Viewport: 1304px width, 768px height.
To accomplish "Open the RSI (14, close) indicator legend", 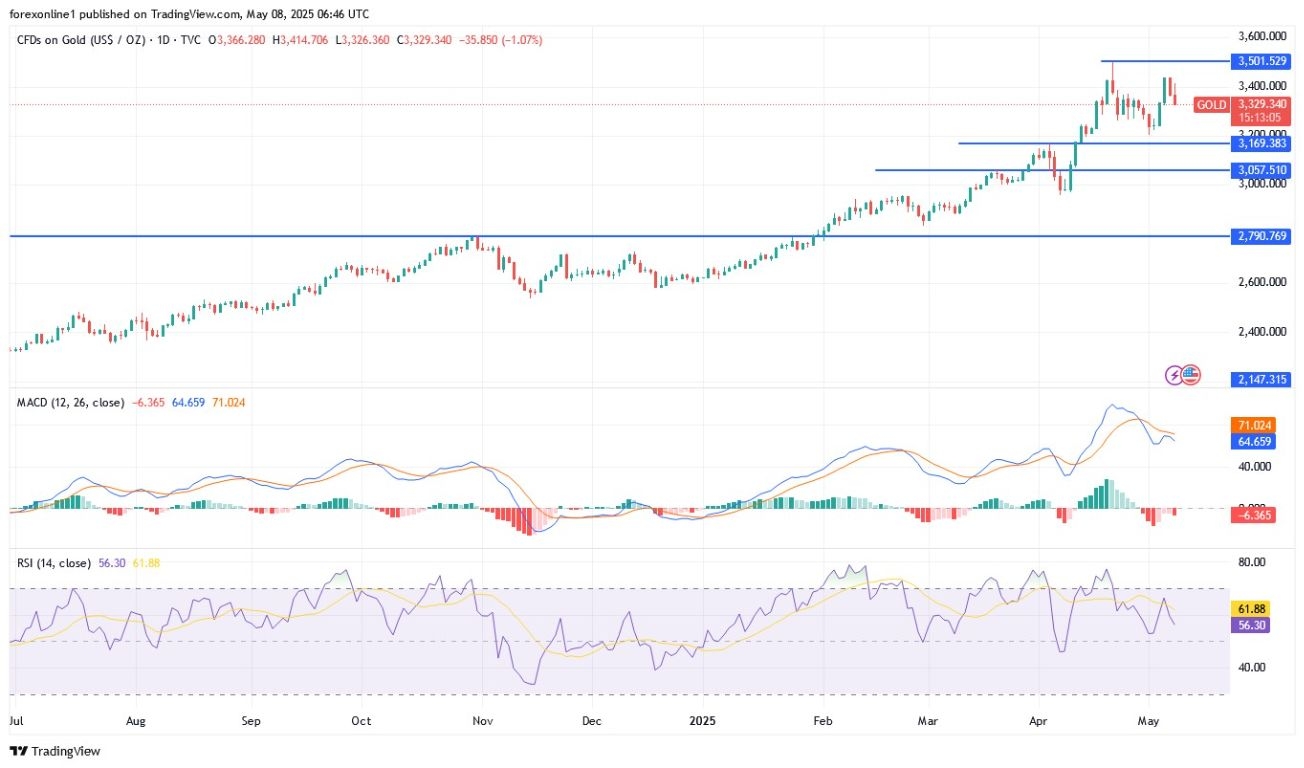I will 54,563.
